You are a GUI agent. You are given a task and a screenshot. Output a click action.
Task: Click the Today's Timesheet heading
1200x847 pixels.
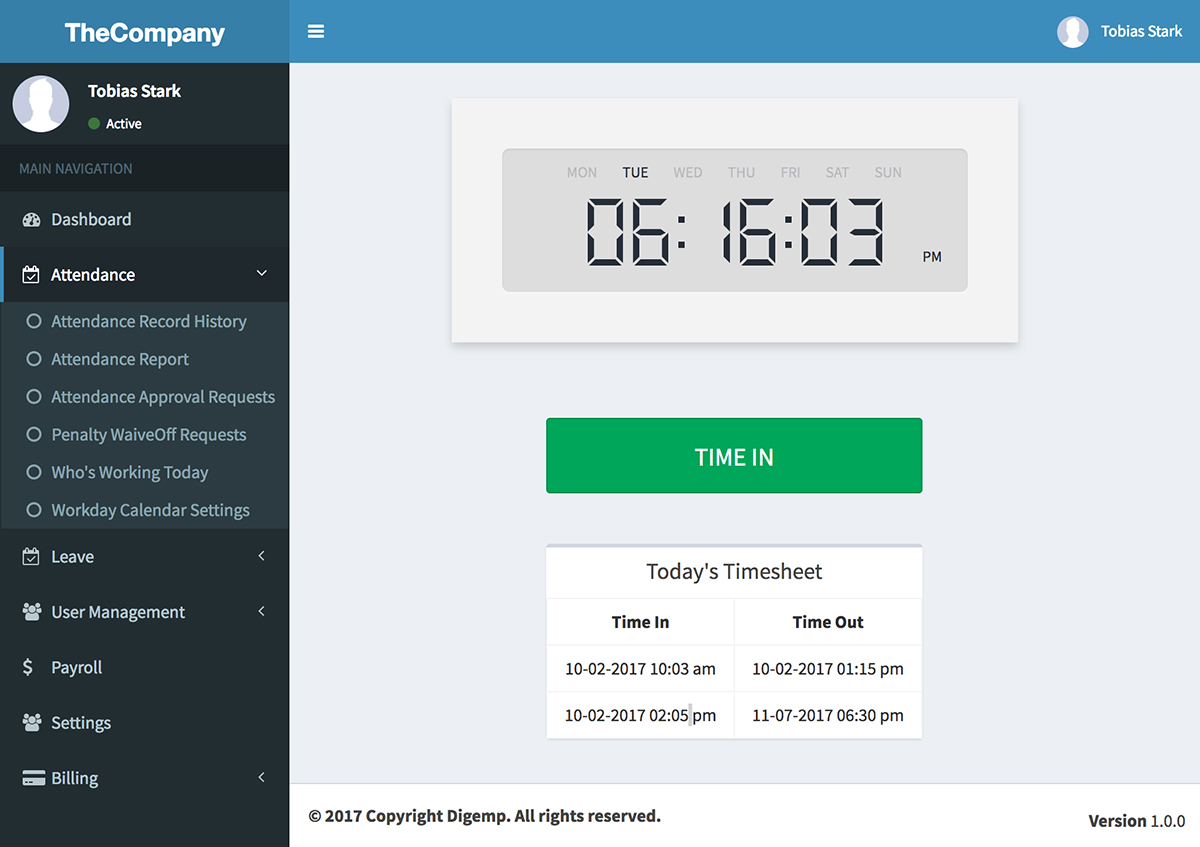(734, 572)
